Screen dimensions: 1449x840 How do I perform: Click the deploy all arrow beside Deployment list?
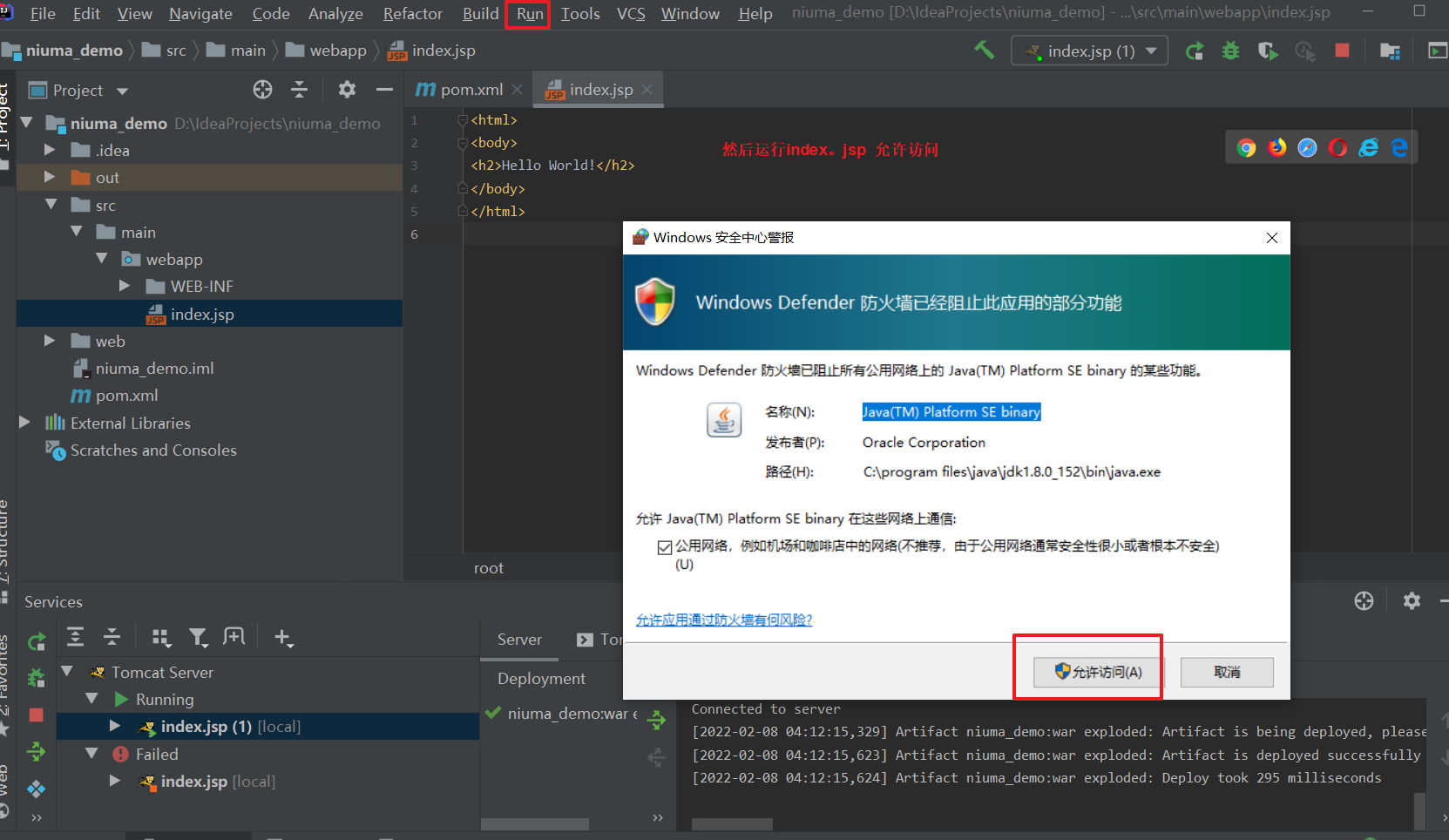657,720
